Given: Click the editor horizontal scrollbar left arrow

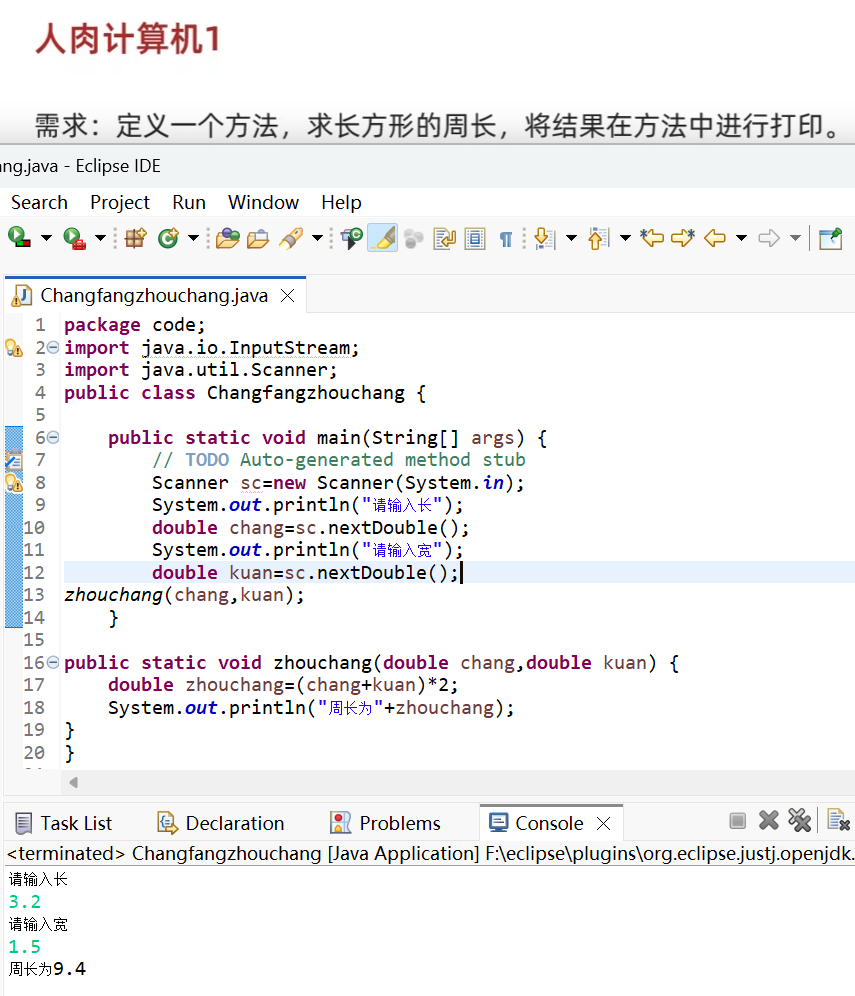Looking at the screenshot, I should pyautogui.click(x=74, y=782).
